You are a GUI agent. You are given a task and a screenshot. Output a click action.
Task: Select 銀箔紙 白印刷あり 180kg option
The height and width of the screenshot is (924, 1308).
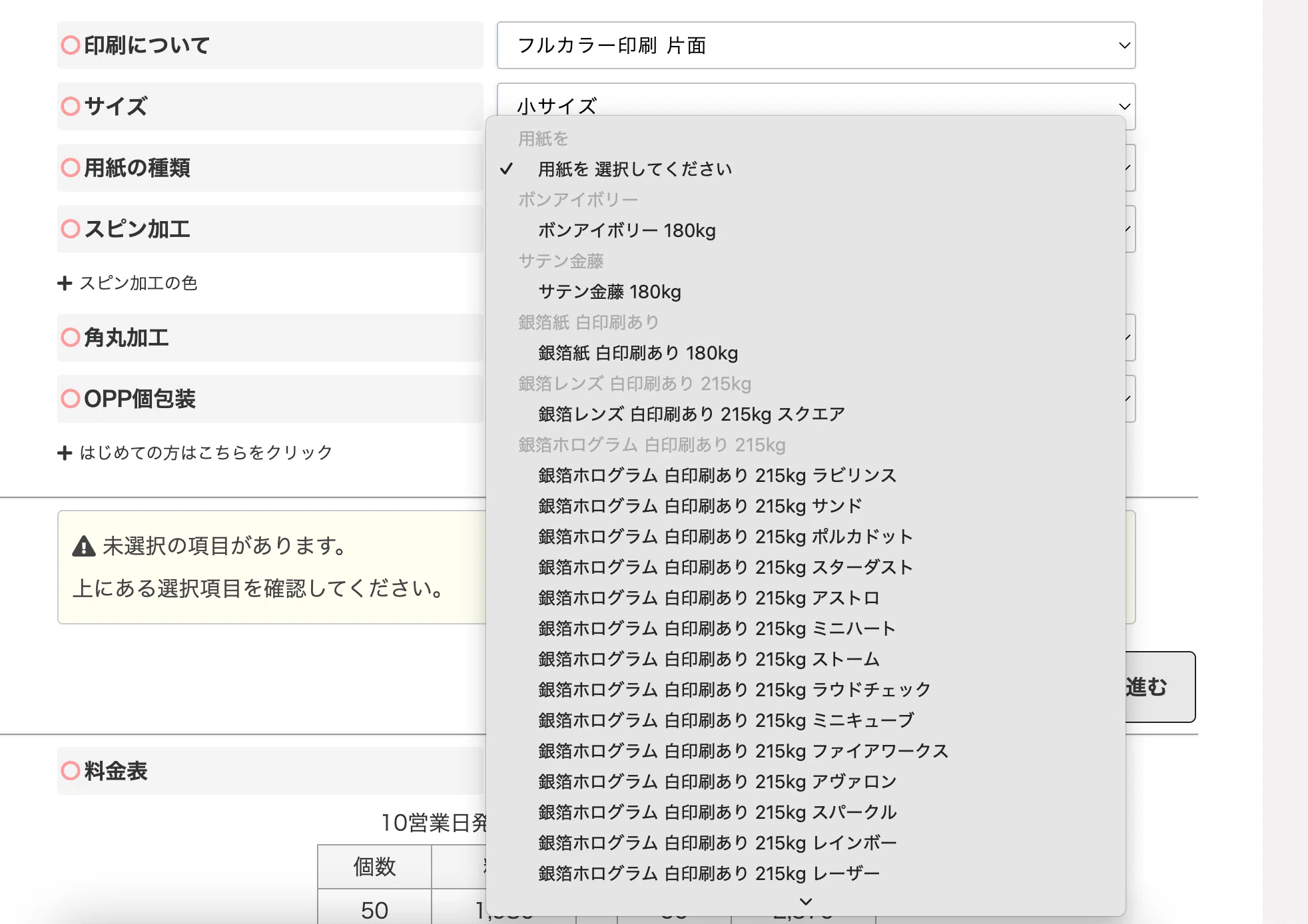pos(806,353)
